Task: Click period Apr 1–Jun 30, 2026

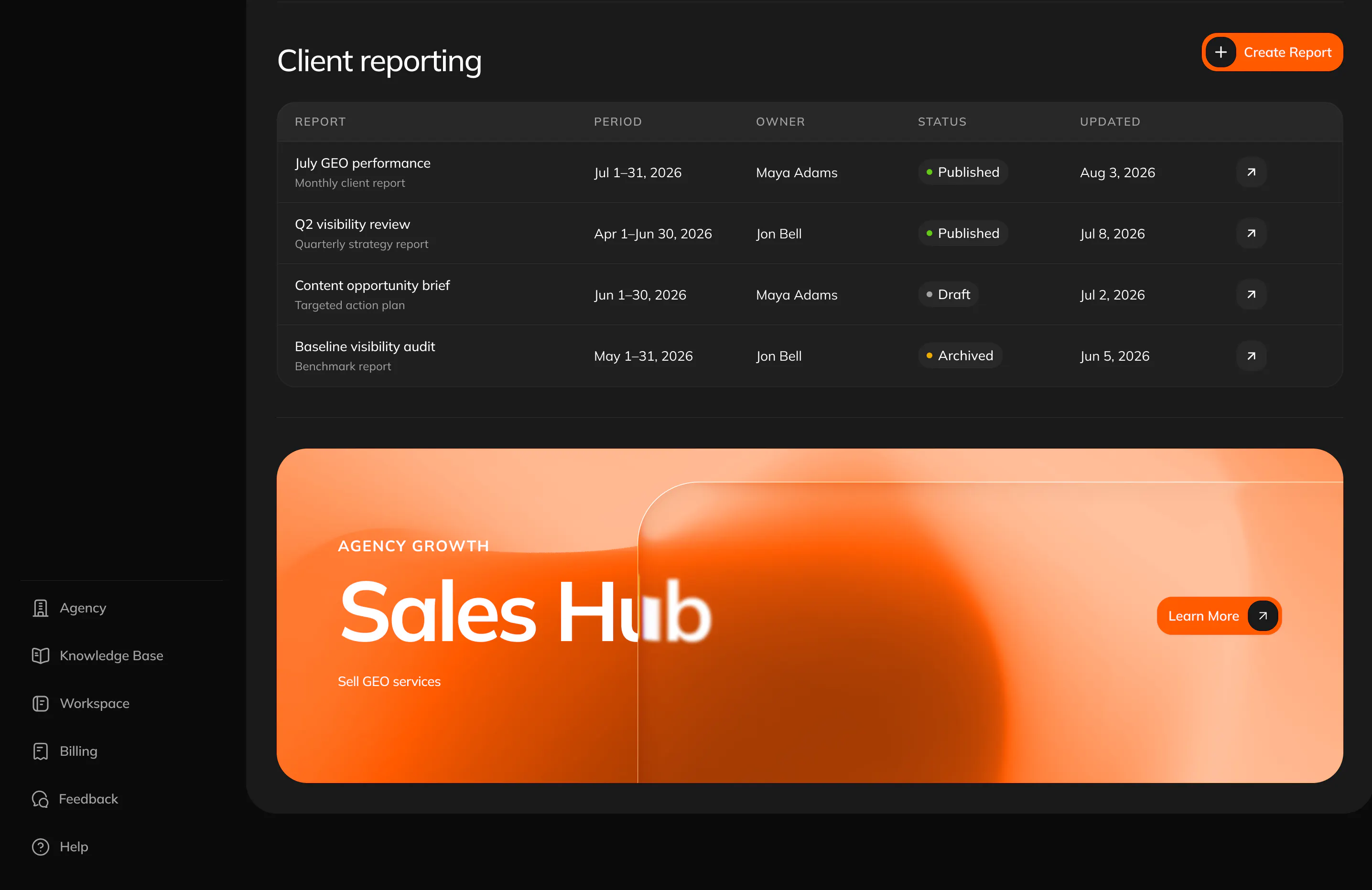Action: click(653, 234)
